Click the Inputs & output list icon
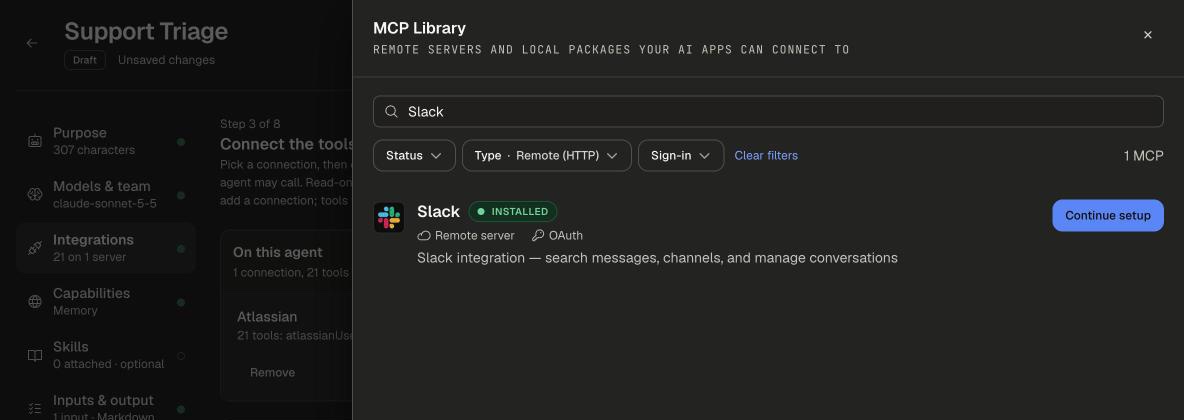The width and height of the screenshot is (1184, 420). [35, 409]
